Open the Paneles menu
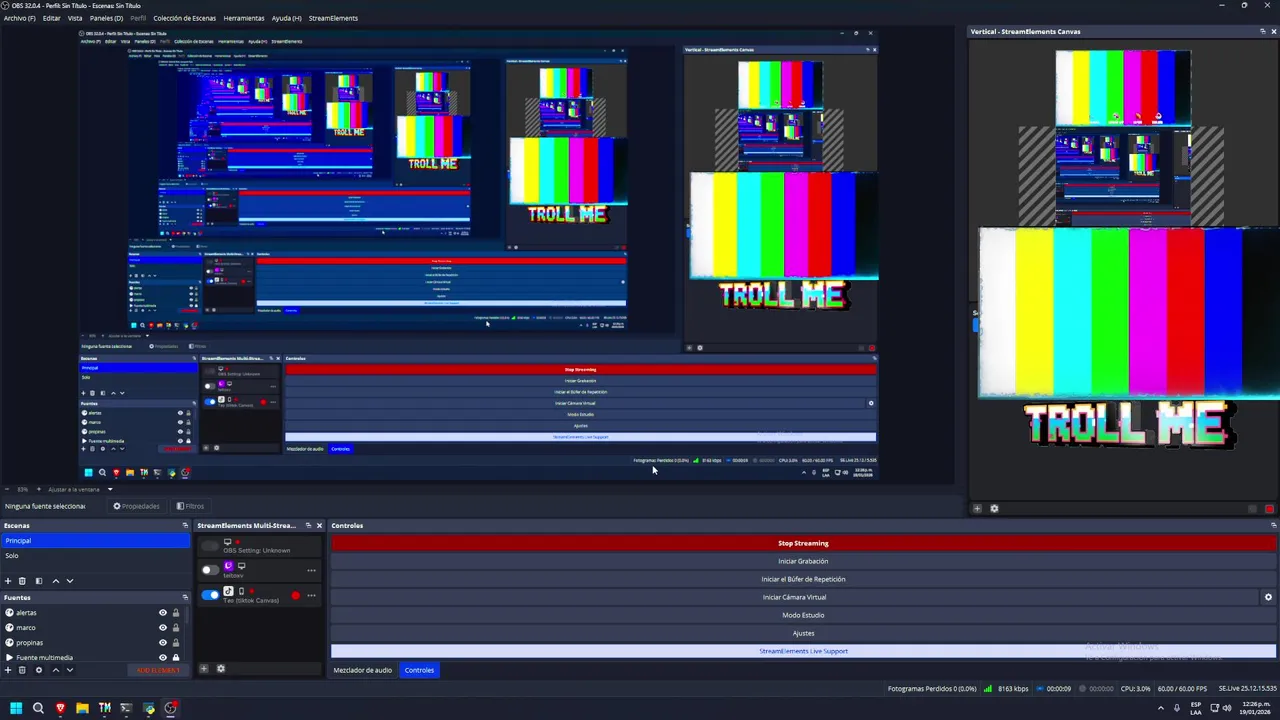 point(107,18)
